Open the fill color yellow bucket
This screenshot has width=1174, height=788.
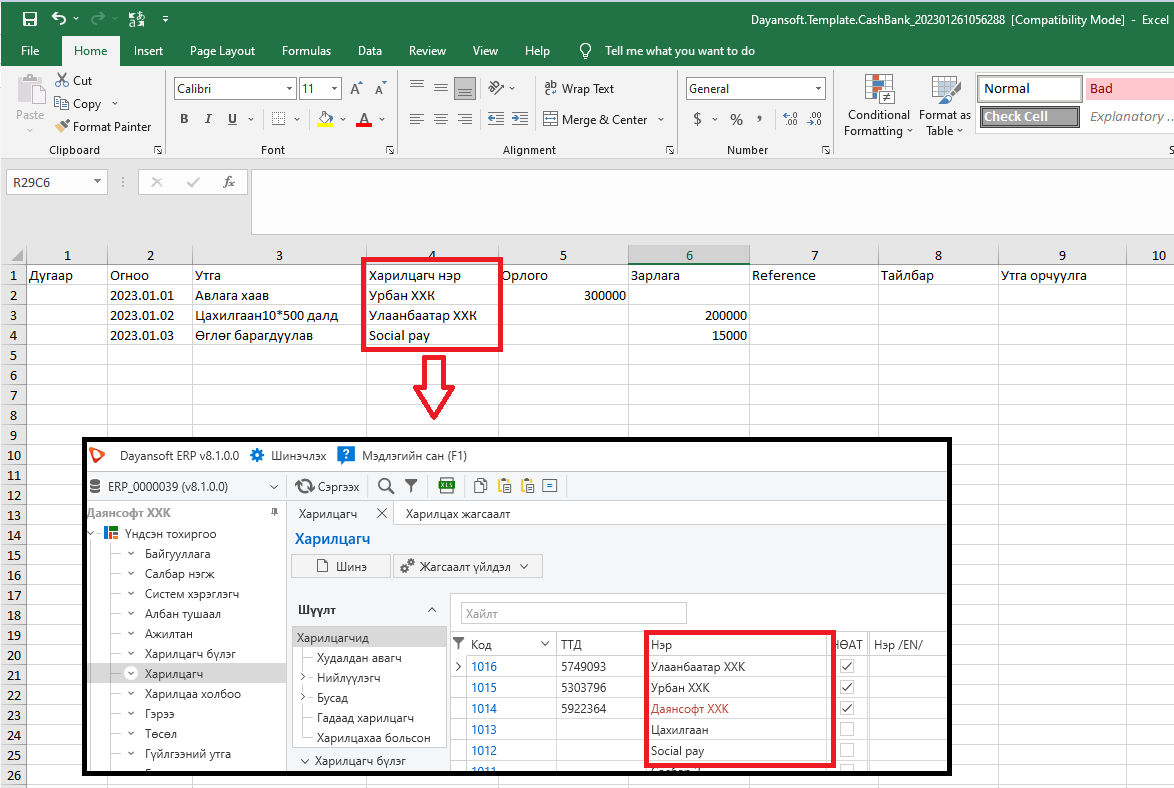(325, 119)
